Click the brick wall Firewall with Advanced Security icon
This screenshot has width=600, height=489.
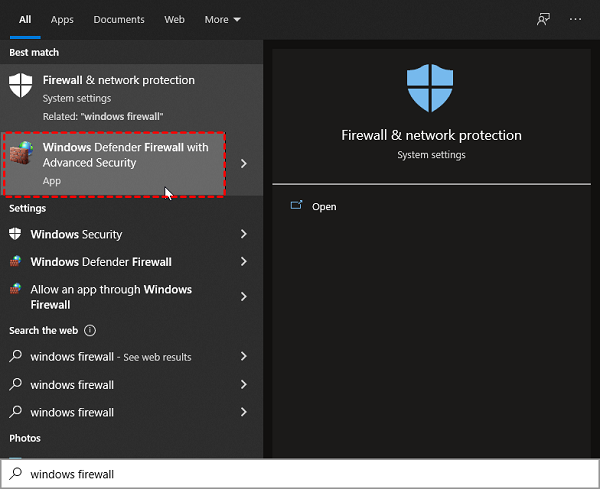pos(21,153)
